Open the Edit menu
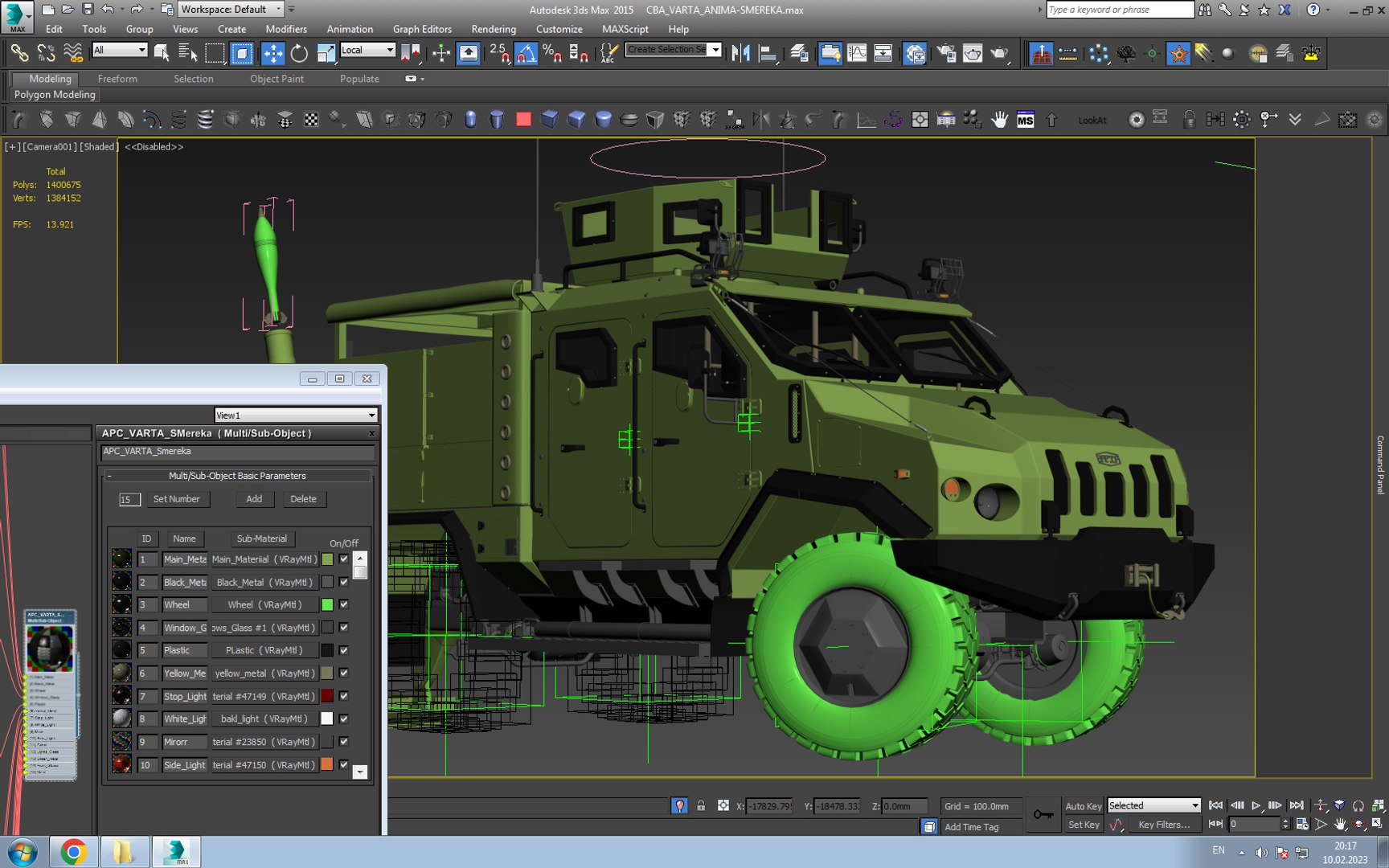 pyautogui.click(x=54, y=29)
